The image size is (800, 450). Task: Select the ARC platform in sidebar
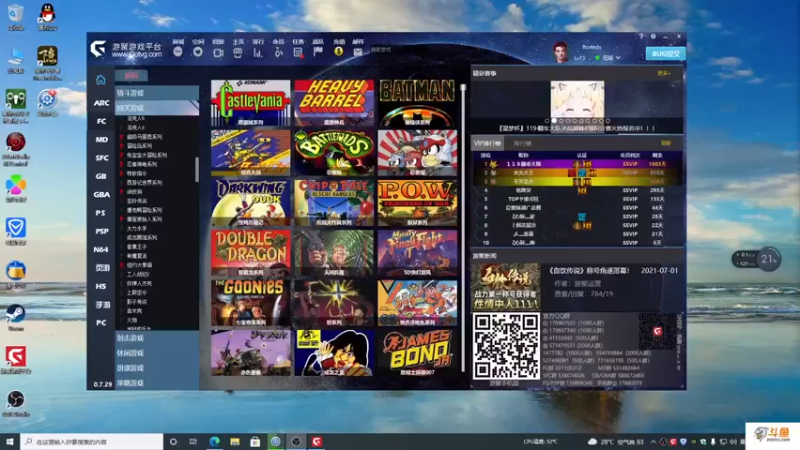(x=101, y=103)
